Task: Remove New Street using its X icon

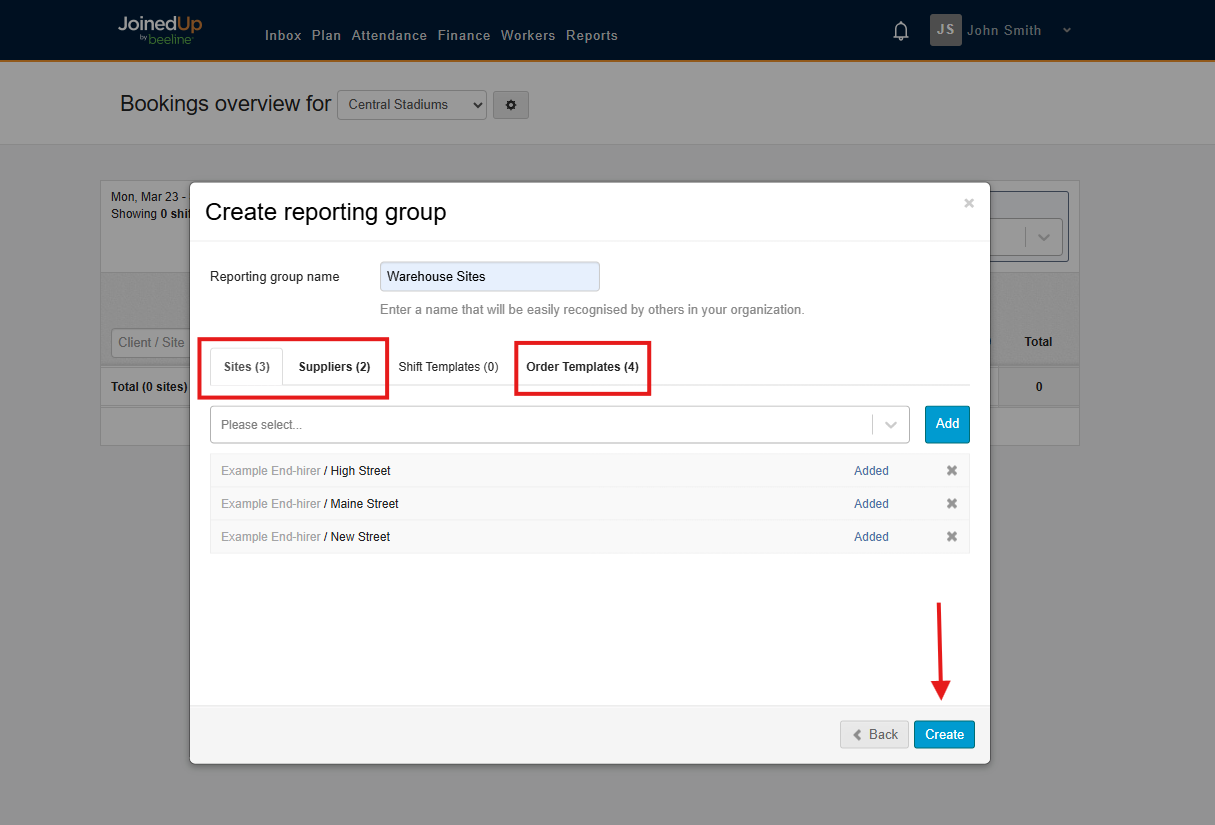Action: (951, 536)
